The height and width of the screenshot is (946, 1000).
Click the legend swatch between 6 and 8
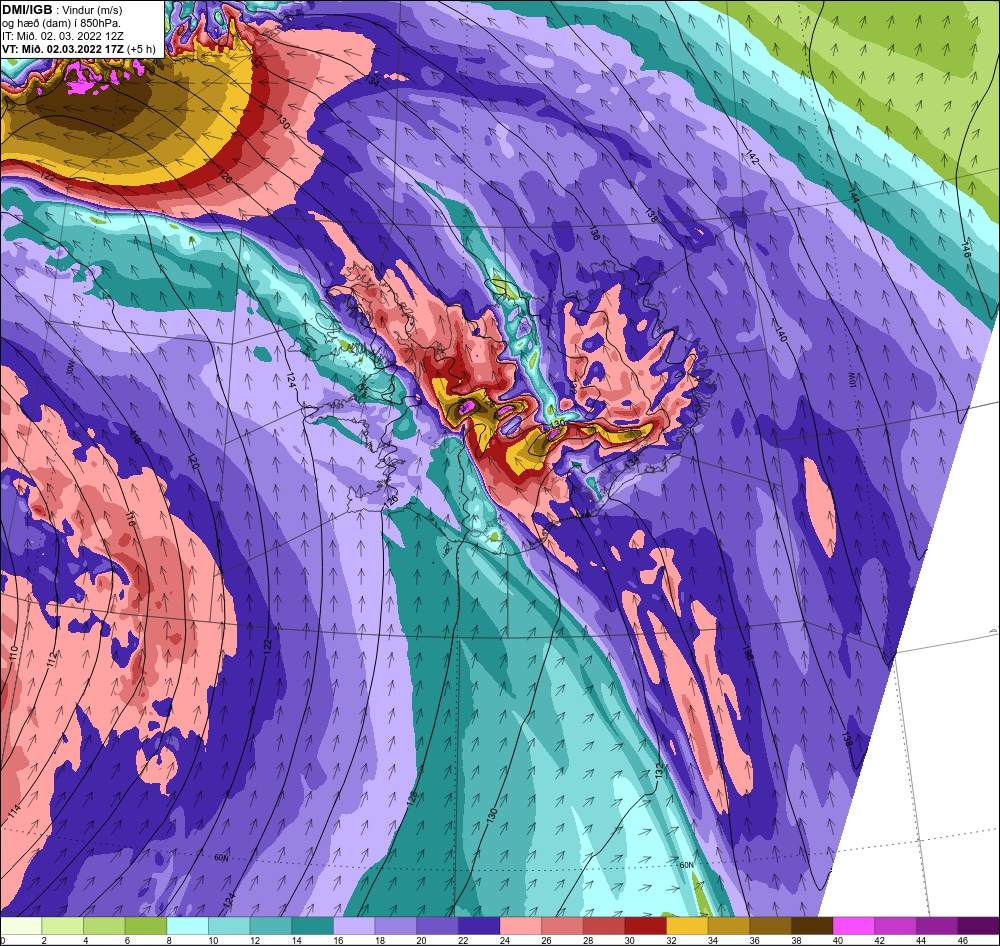(x=146, y=926)
